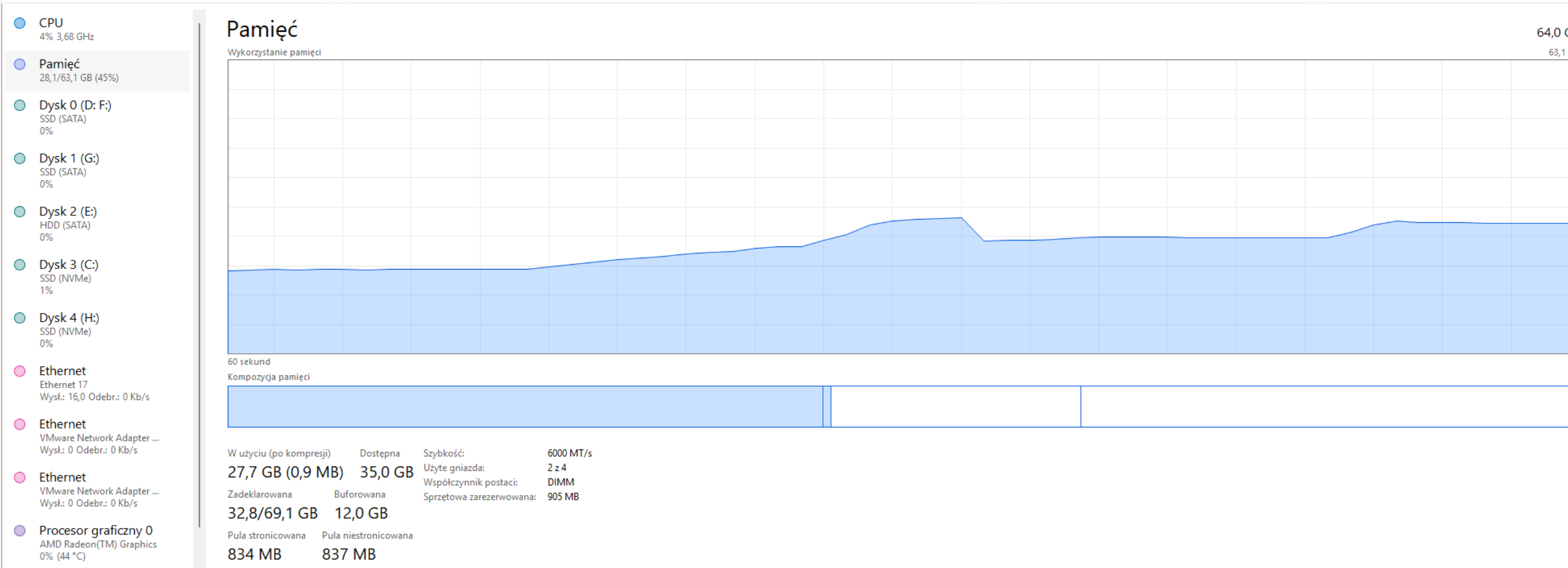Screen dimensions: 1568x568
Task: Select the Ethernet 17 pink circle icon
Action: click(19, 371)
